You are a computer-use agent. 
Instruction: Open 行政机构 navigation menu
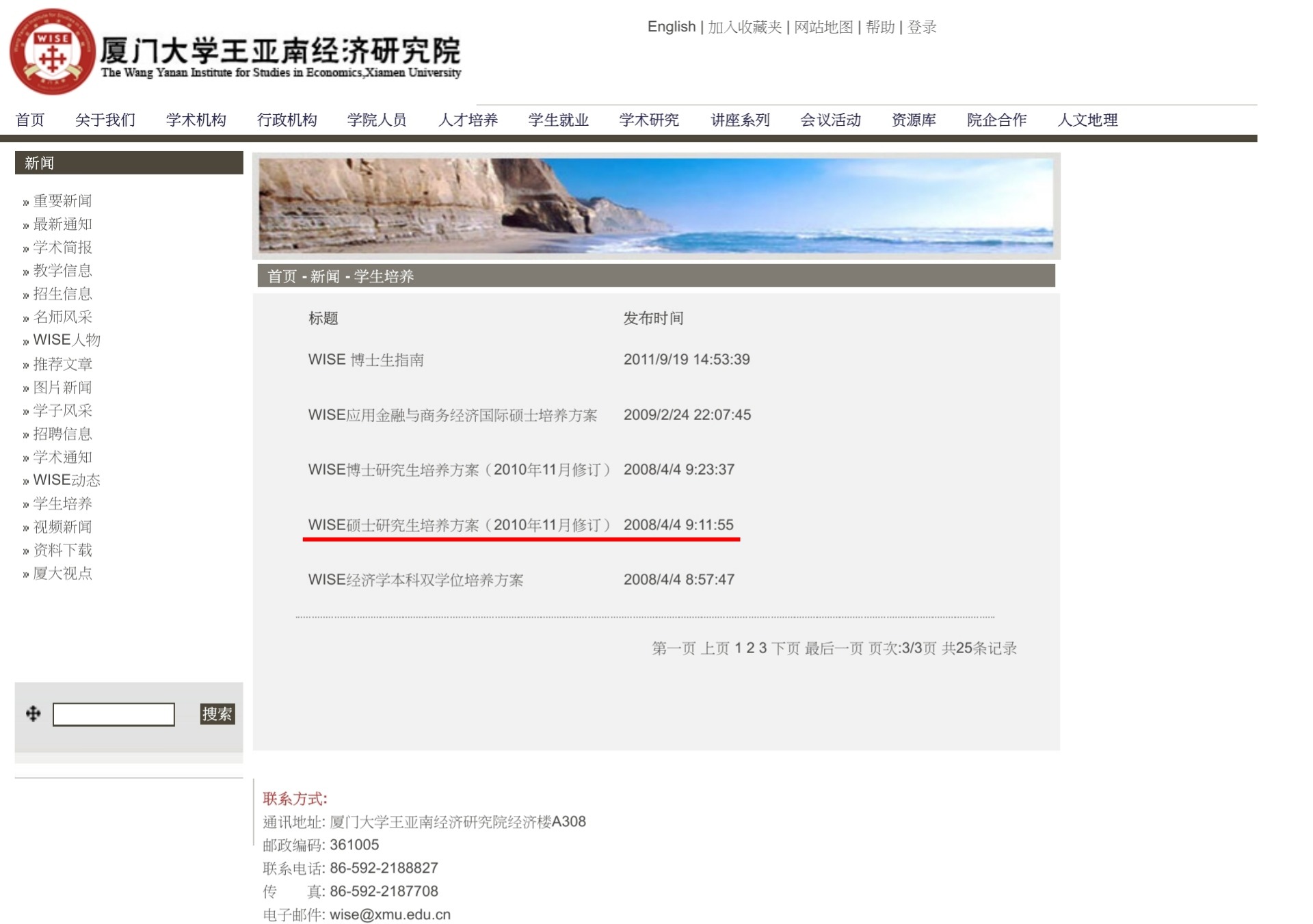tap(287, 120)
